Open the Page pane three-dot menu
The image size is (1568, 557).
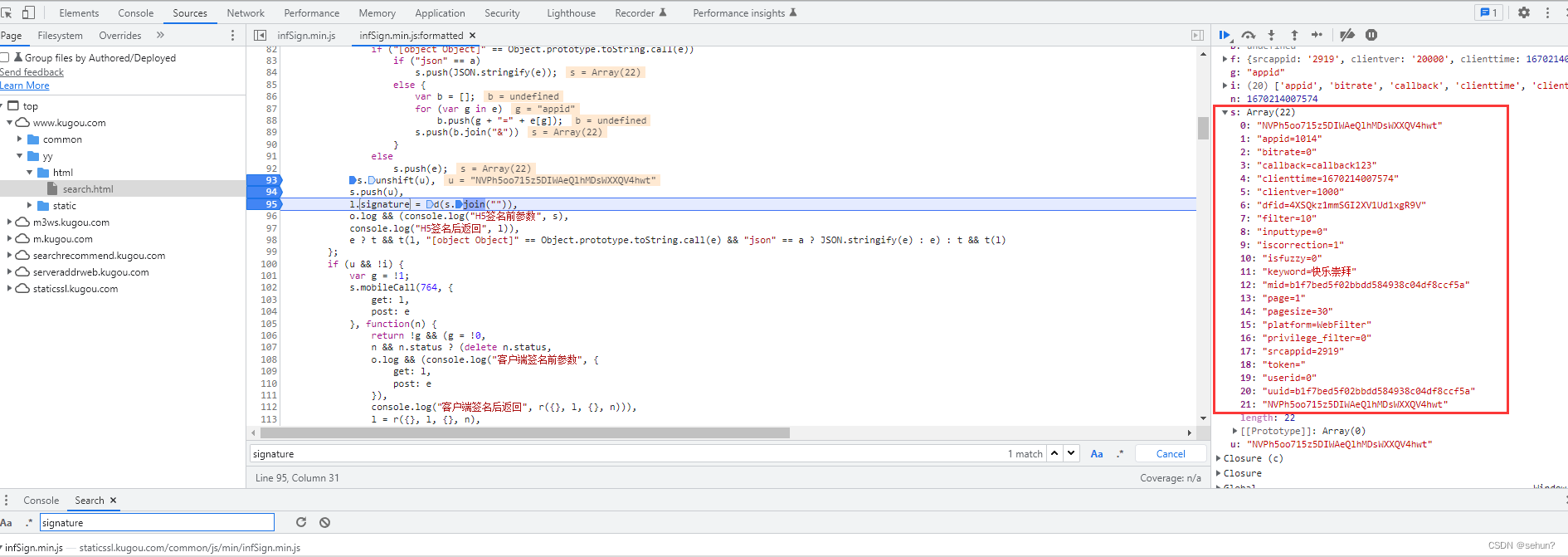coord(232,36)
